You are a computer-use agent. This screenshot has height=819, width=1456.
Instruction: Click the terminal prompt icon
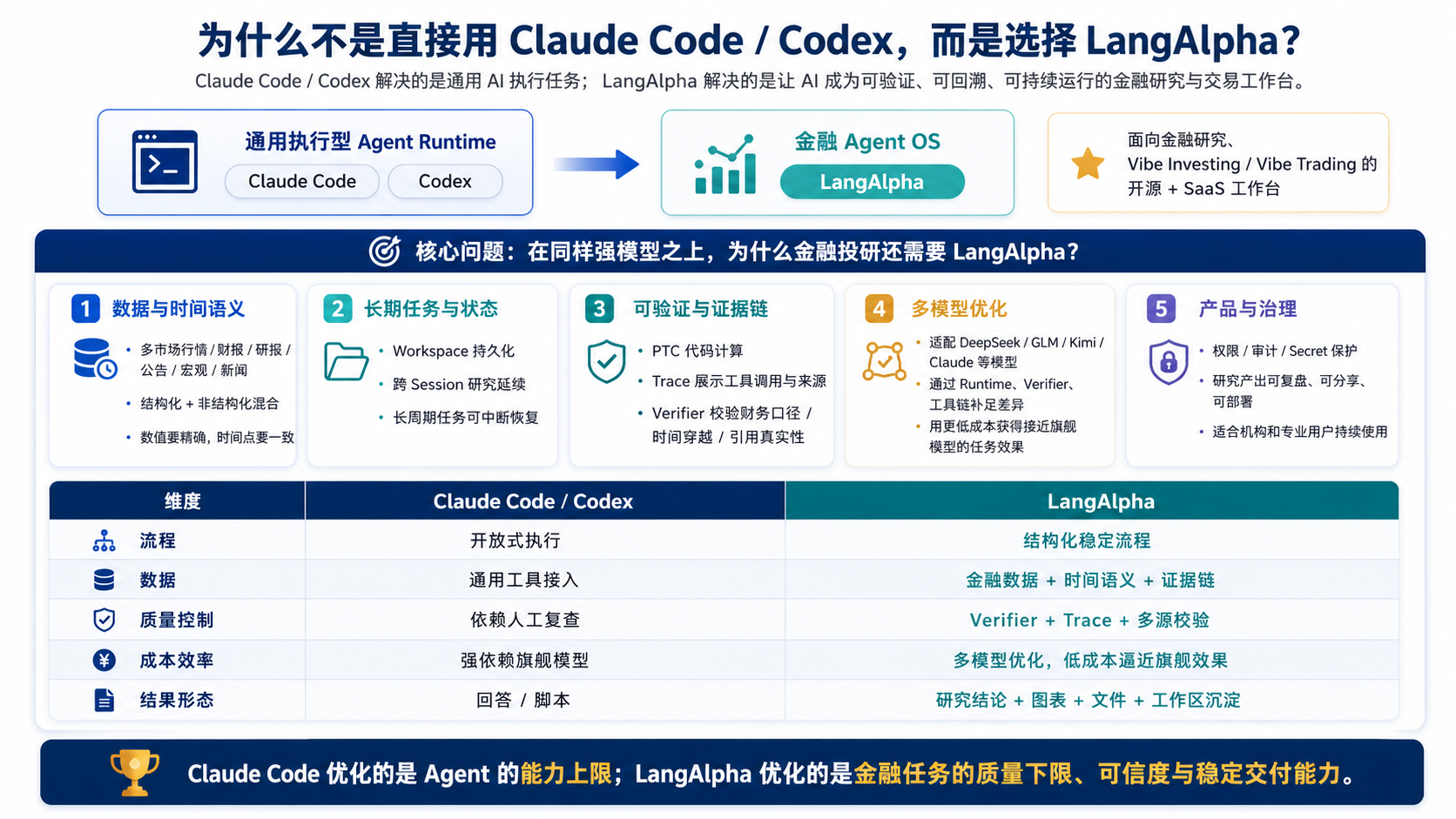coord(165,162)
